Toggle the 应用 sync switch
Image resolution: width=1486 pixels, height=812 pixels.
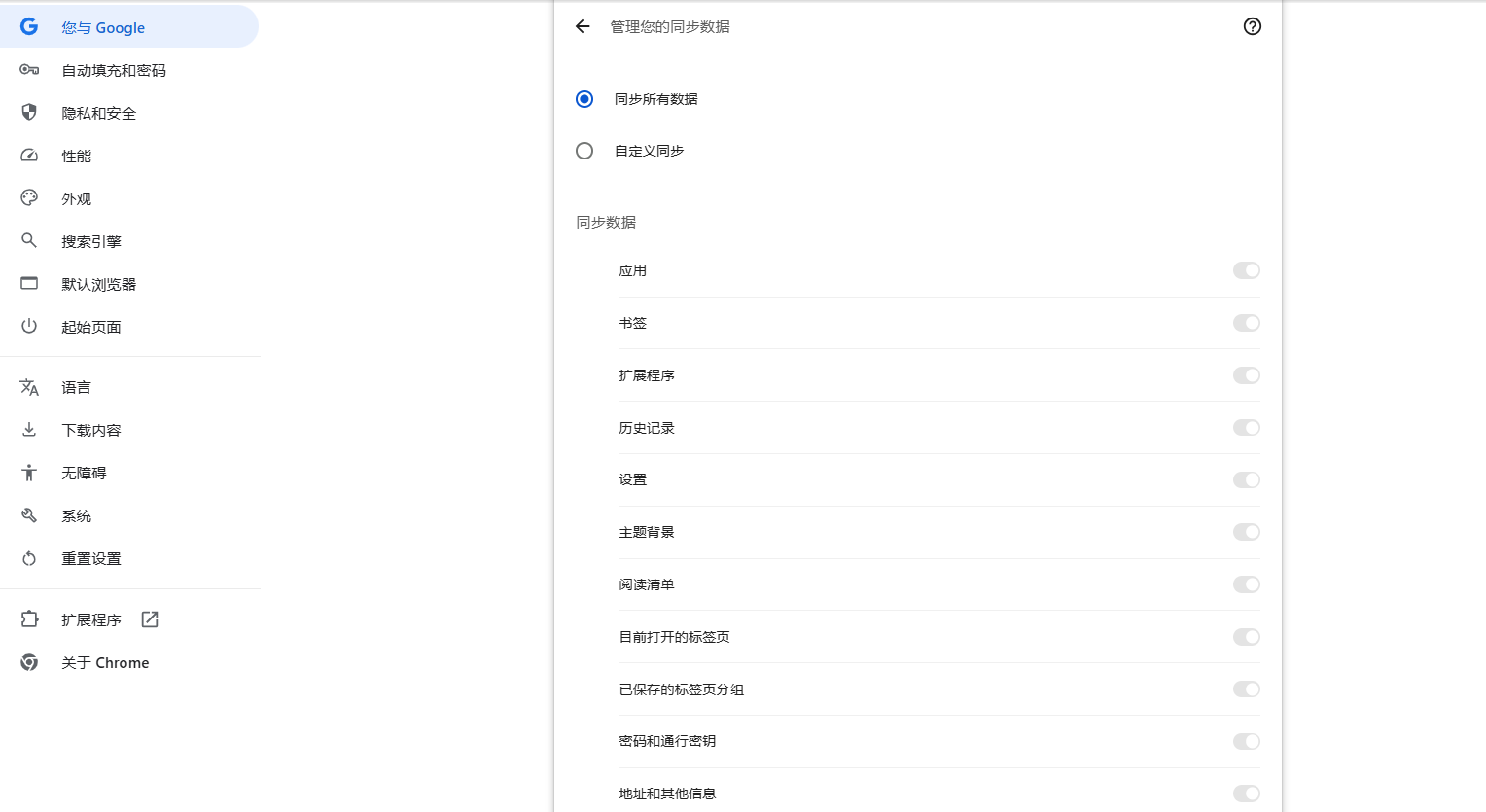(x=1247, y=270)
